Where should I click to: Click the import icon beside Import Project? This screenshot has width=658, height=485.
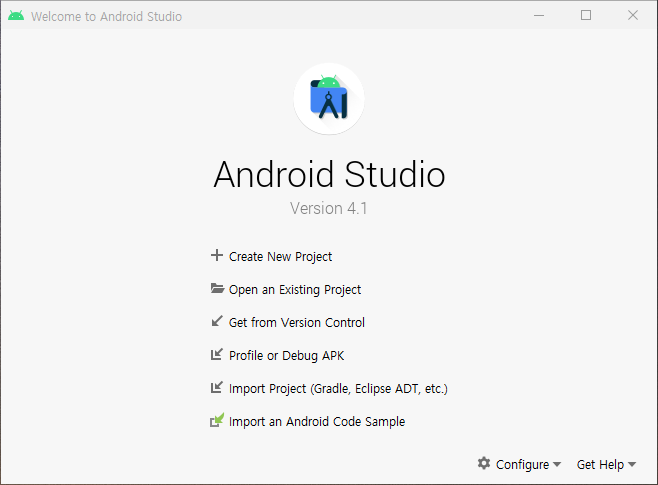click(217, 387)
